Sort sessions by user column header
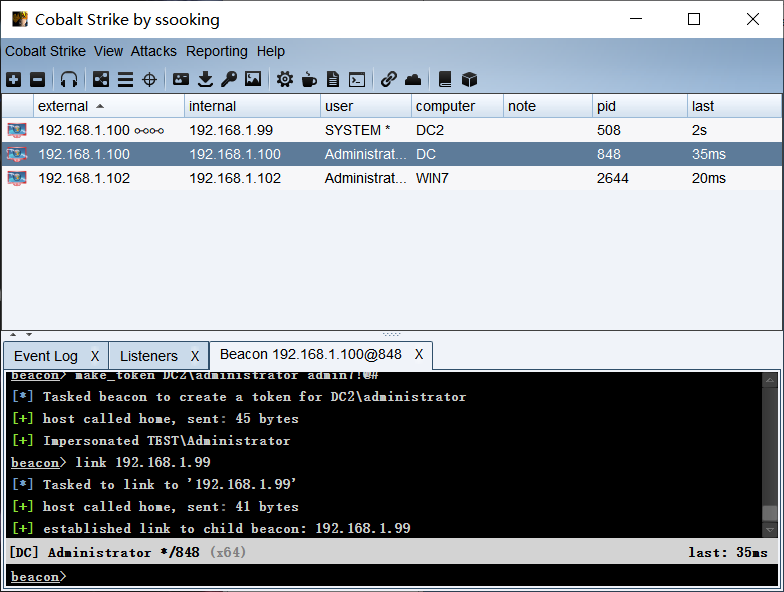 (366, 106)
